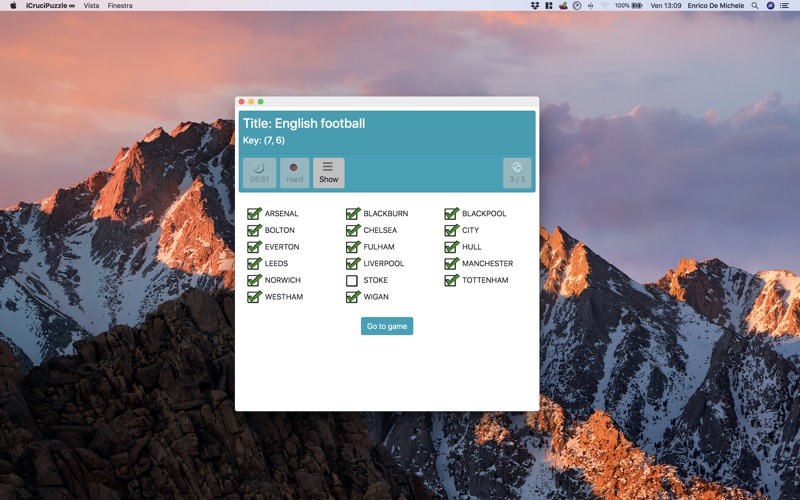Minimize the window with yellow button
800x500 pixels.
pyautogui.click(x=251, y=102)
